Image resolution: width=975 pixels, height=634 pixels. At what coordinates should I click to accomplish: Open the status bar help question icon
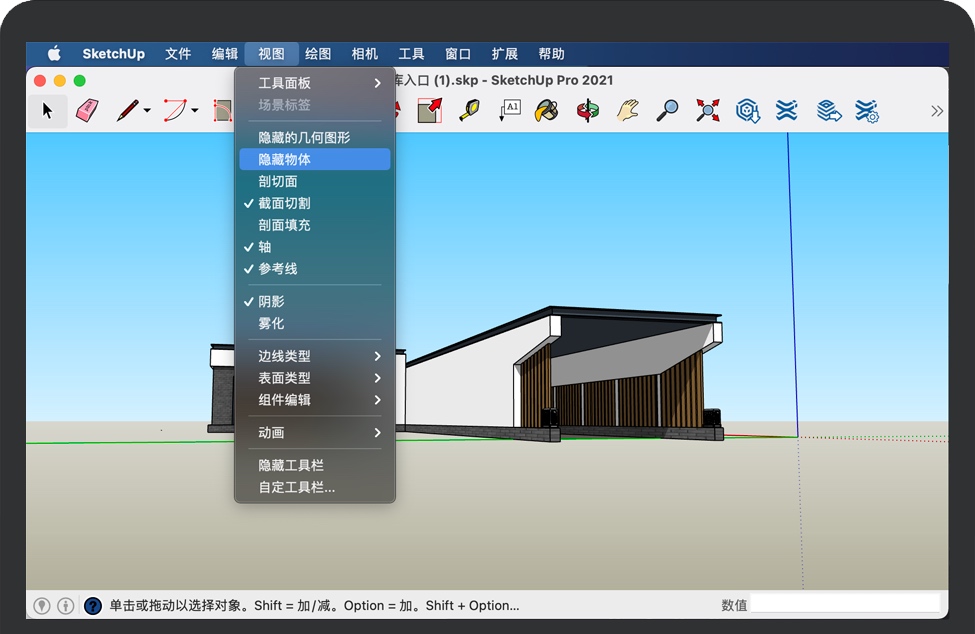click(x=93, y=605)
